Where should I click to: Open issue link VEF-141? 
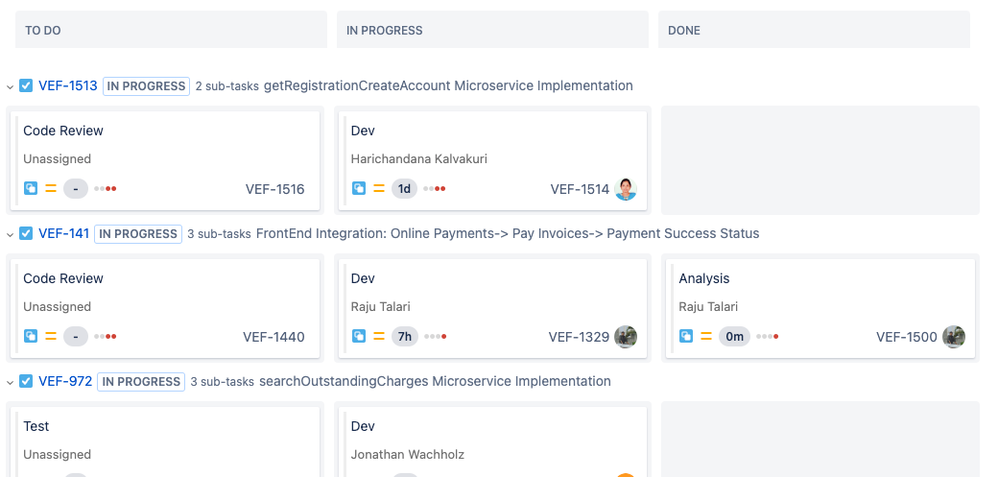pyautogui.click(x=64, y=233)
